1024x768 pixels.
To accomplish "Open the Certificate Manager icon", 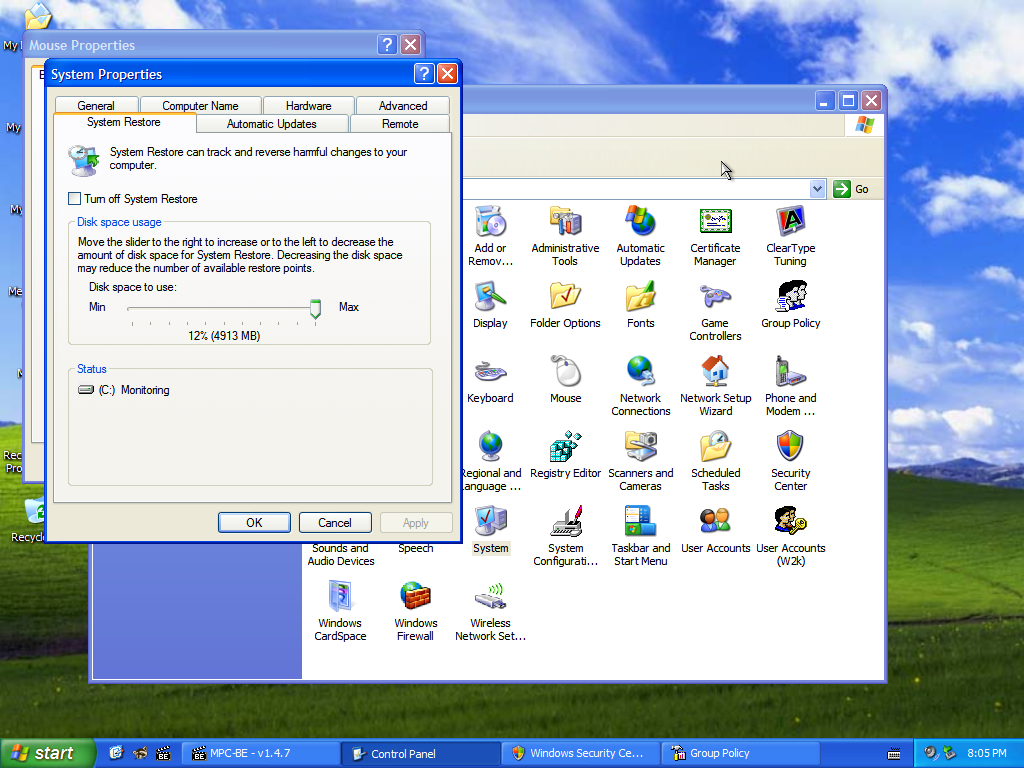I will [x=715, y=223].
